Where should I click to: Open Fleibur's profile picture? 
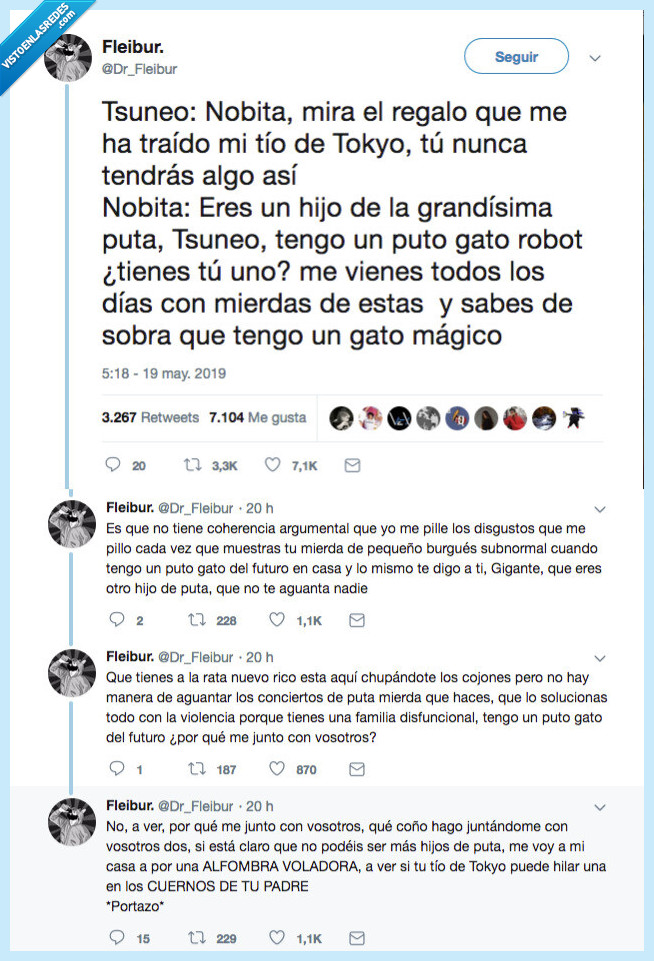coord(69,55)
